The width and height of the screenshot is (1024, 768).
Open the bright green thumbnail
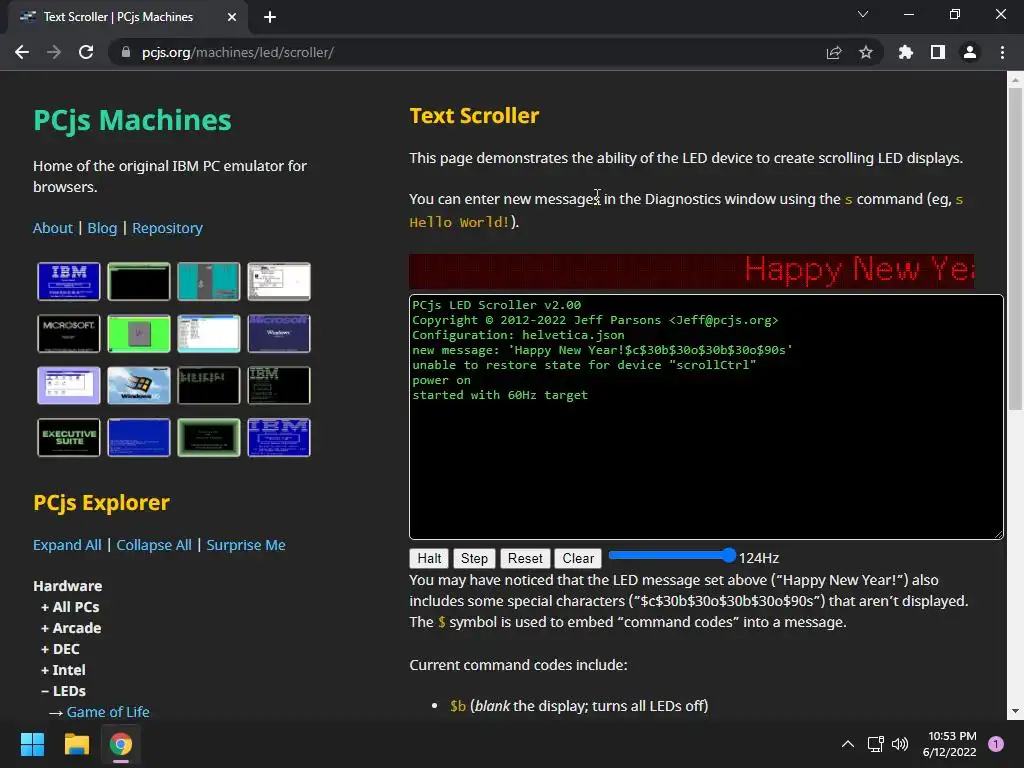point(139,333)
